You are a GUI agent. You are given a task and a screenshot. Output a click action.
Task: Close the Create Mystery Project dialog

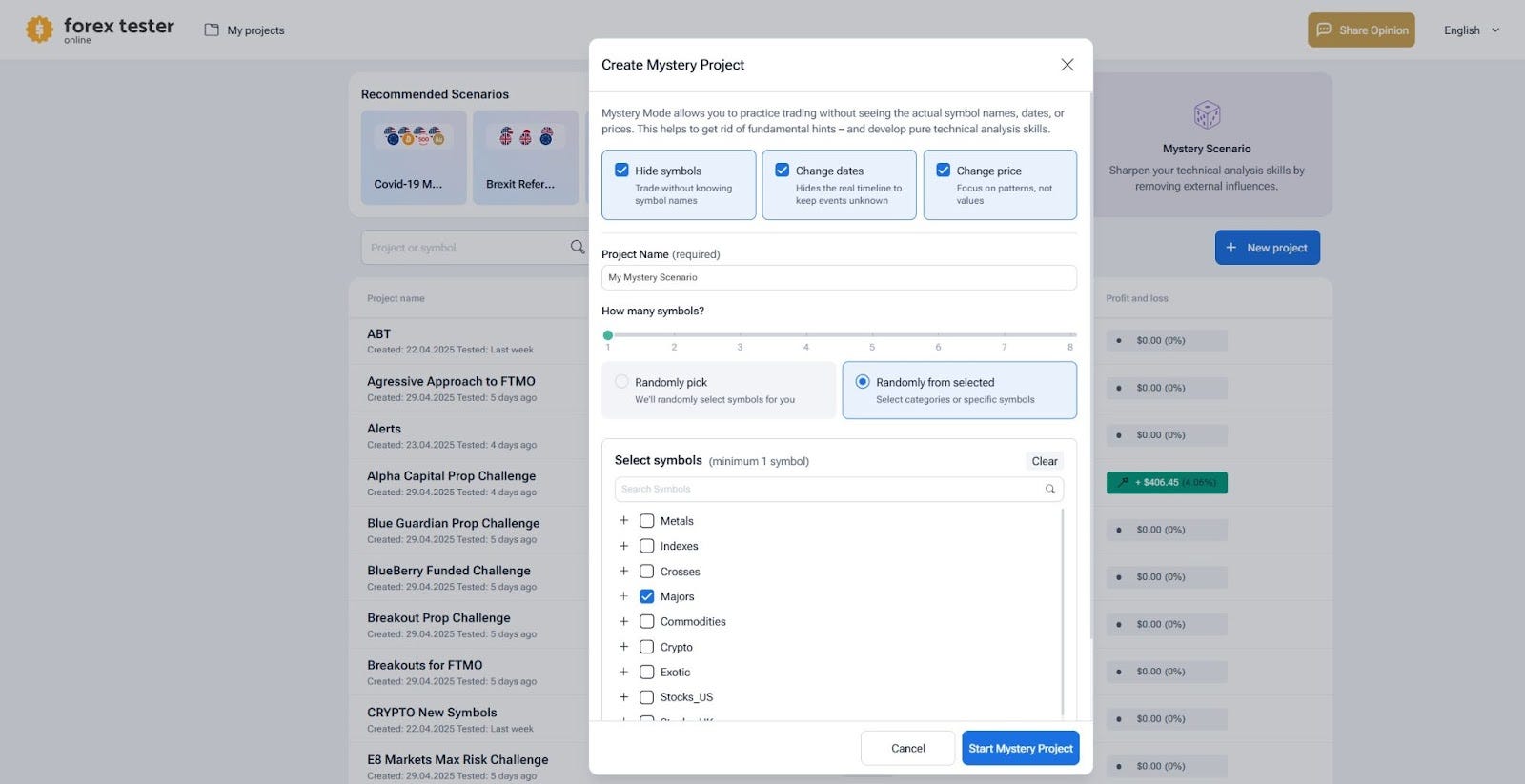click(1067, 65)
